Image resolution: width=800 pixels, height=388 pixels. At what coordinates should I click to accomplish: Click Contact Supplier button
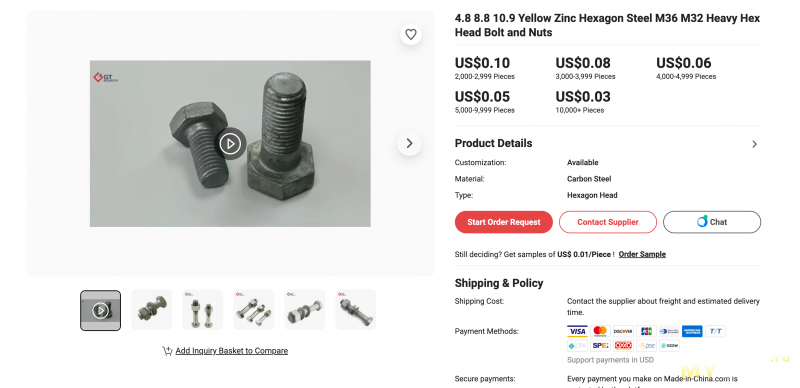point(608,222)
